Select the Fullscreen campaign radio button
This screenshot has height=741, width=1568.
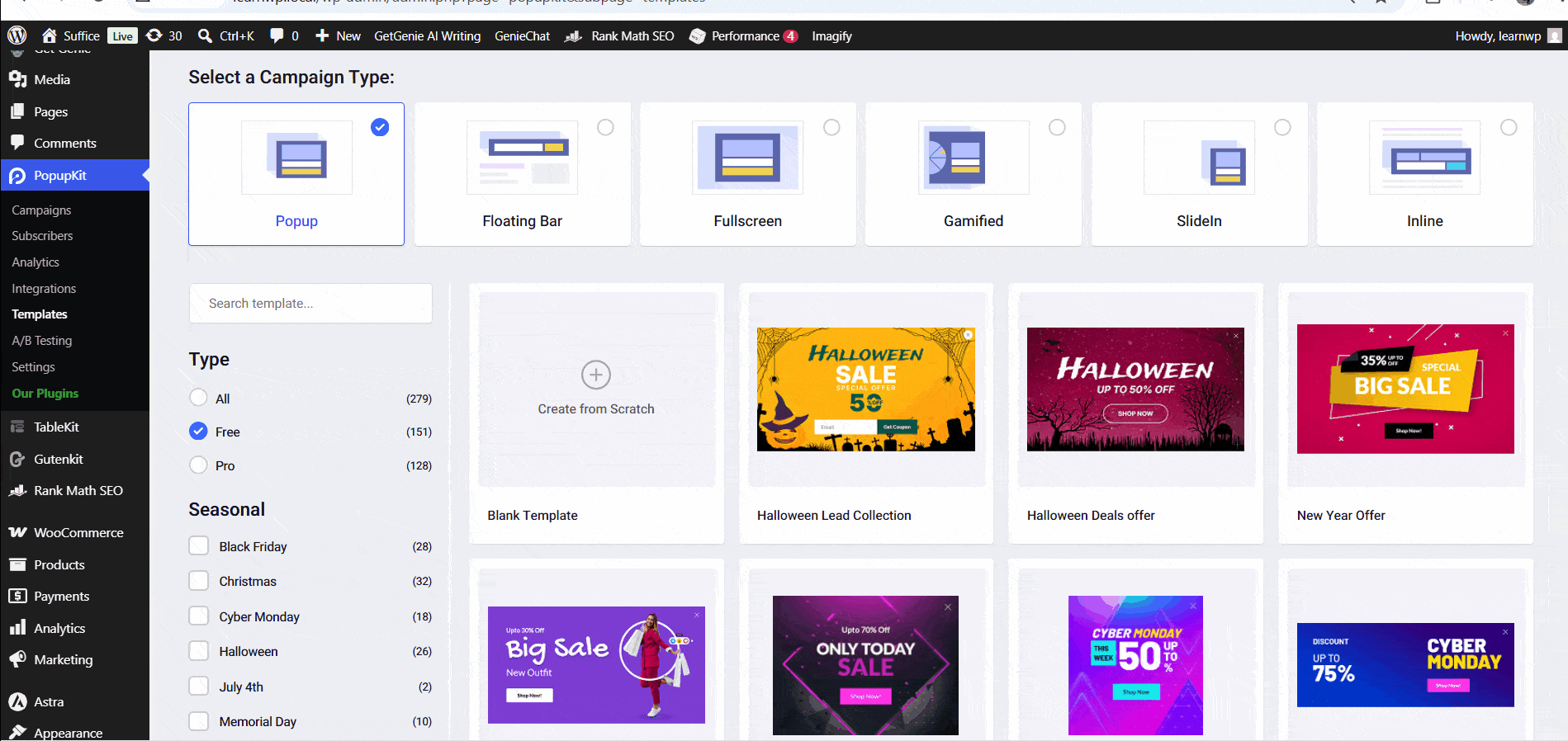831,127
